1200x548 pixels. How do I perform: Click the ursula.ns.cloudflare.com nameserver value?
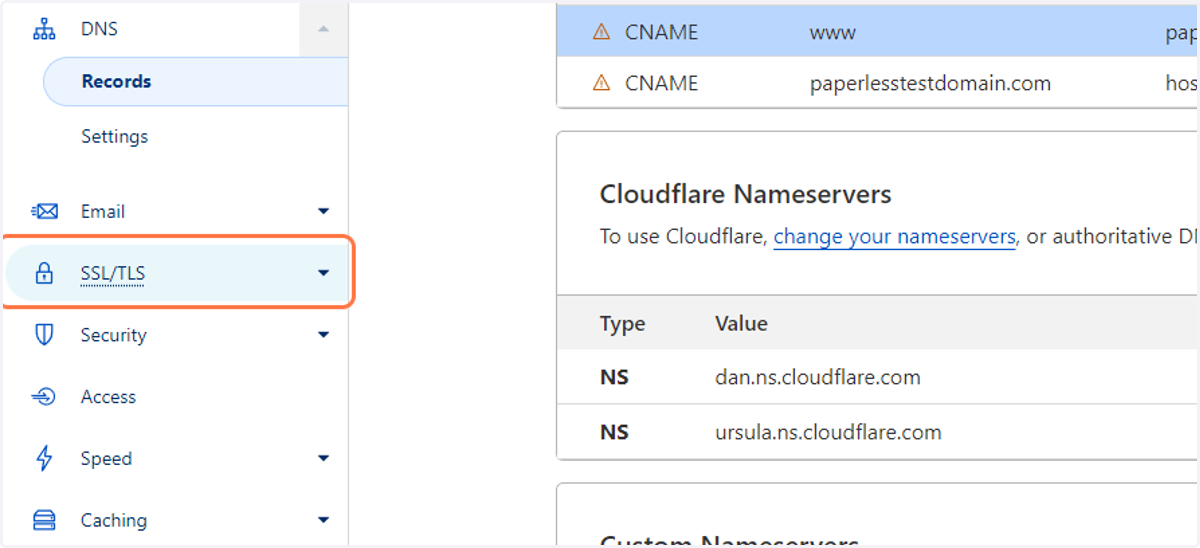click(x=828, y=433)
